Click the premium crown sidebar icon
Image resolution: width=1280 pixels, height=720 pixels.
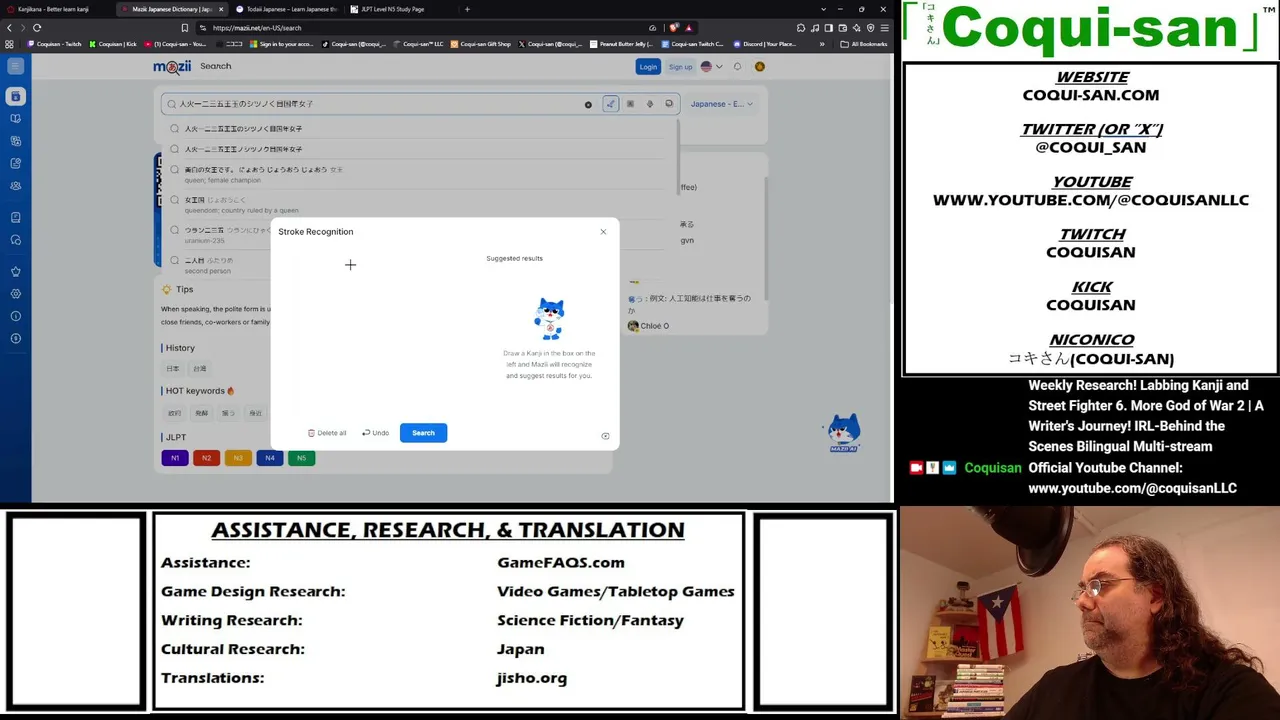pos(15,271)
